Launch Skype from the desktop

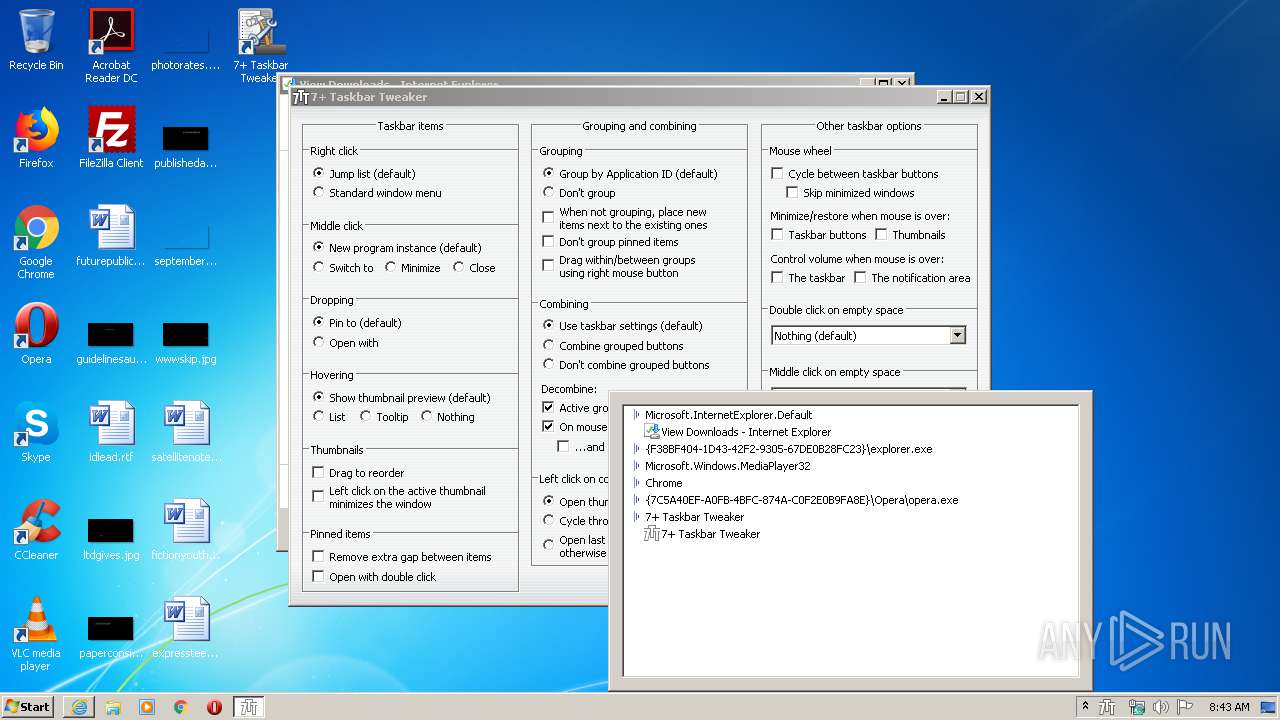tap(36, 432)
